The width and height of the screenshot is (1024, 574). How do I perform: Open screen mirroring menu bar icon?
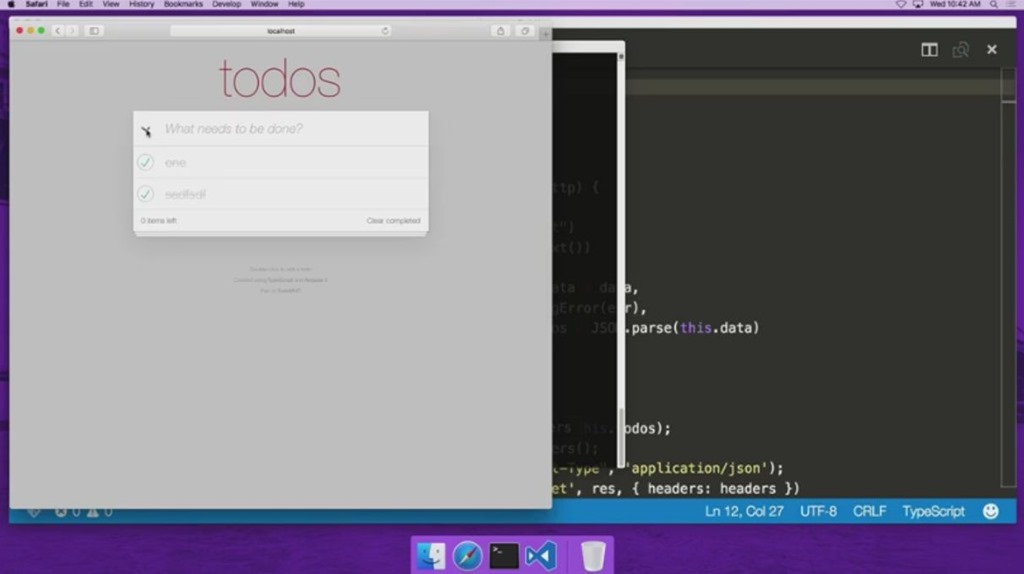(918, 4)
